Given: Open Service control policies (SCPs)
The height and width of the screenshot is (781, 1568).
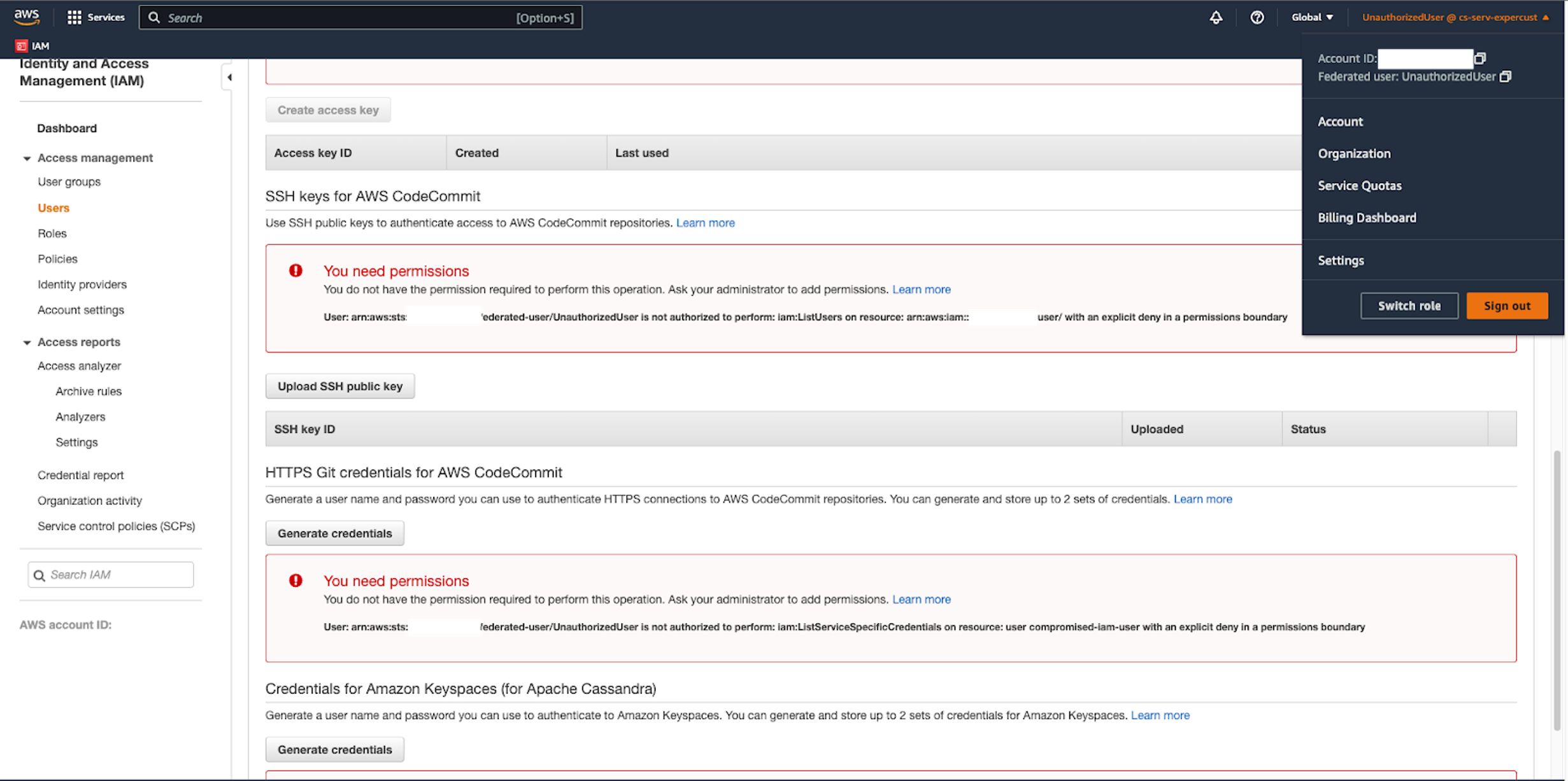Looking at the screenshot, I should point(117,526).
